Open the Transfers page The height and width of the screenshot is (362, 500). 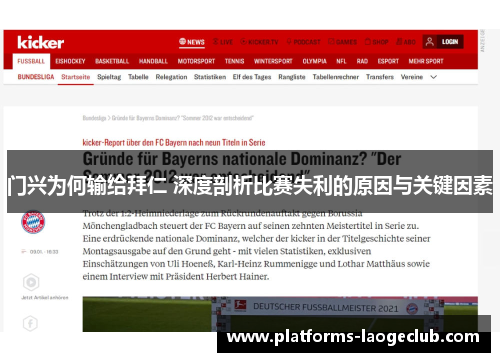tap(380, 77)
